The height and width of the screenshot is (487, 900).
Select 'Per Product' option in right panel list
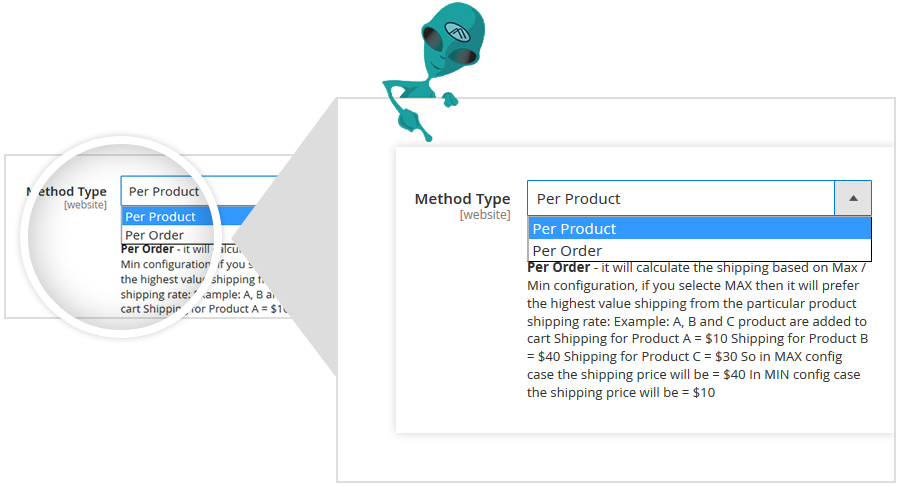pos(699,229)
